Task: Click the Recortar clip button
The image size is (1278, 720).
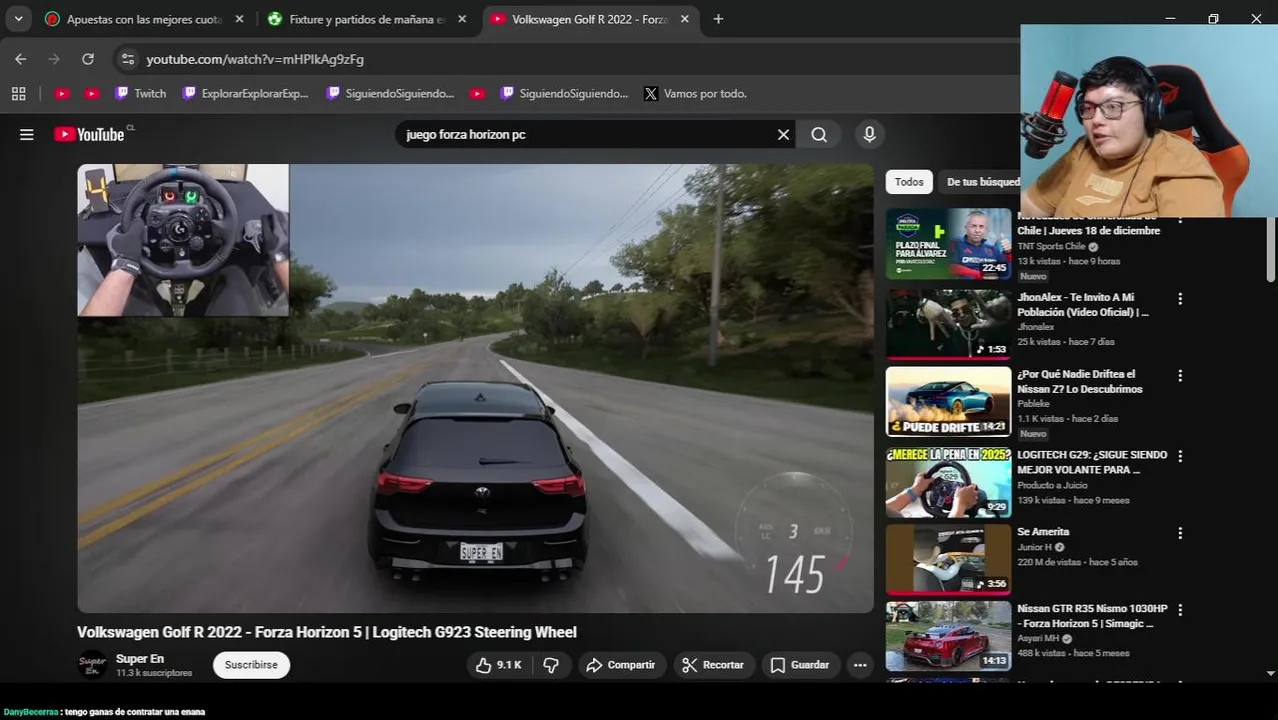Action: 714,665
